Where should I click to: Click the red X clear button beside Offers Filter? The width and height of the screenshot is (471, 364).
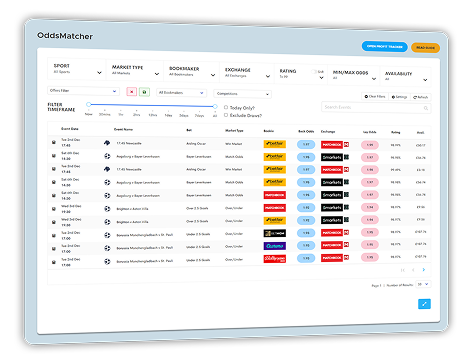[132, 91]
